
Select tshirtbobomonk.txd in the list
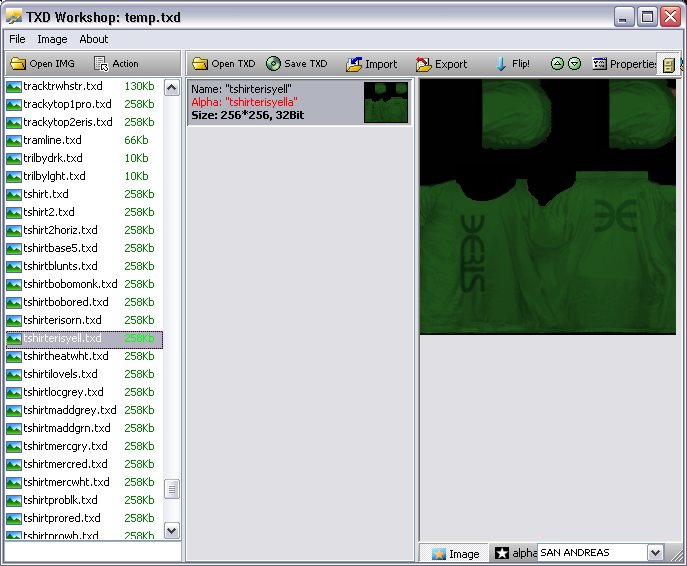click(84, 284)
